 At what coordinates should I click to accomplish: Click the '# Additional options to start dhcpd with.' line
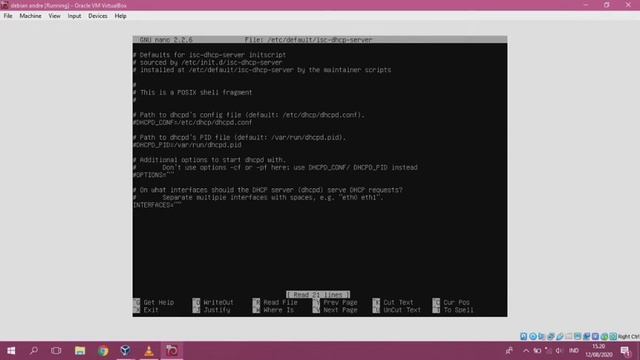209,160
